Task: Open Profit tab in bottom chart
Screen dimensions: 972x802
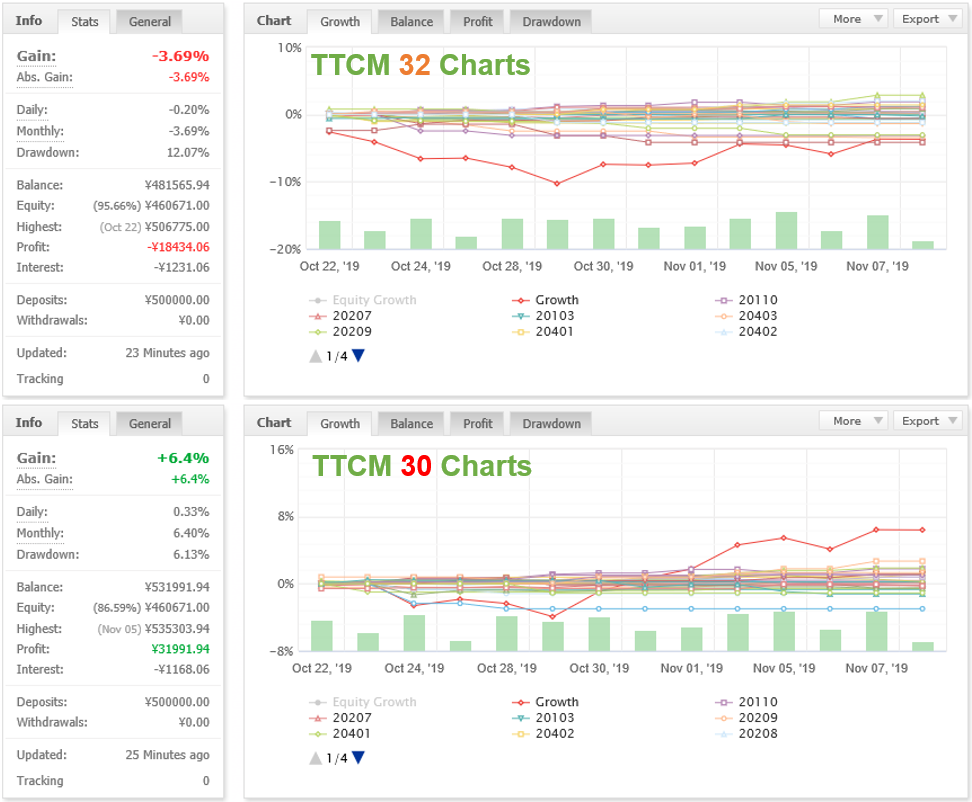Action: [x=477, y=424]
